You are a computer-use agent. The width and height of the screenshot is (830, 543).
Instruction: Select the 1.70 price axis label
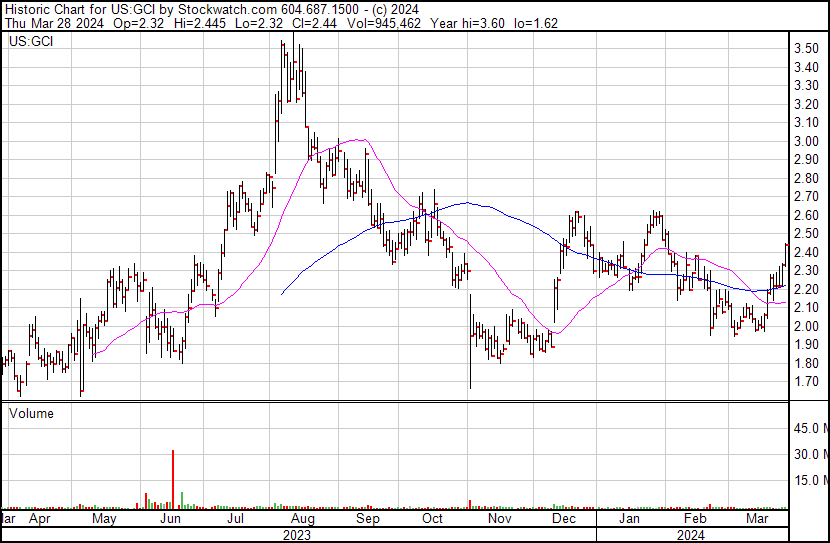[x=807, y=382]
